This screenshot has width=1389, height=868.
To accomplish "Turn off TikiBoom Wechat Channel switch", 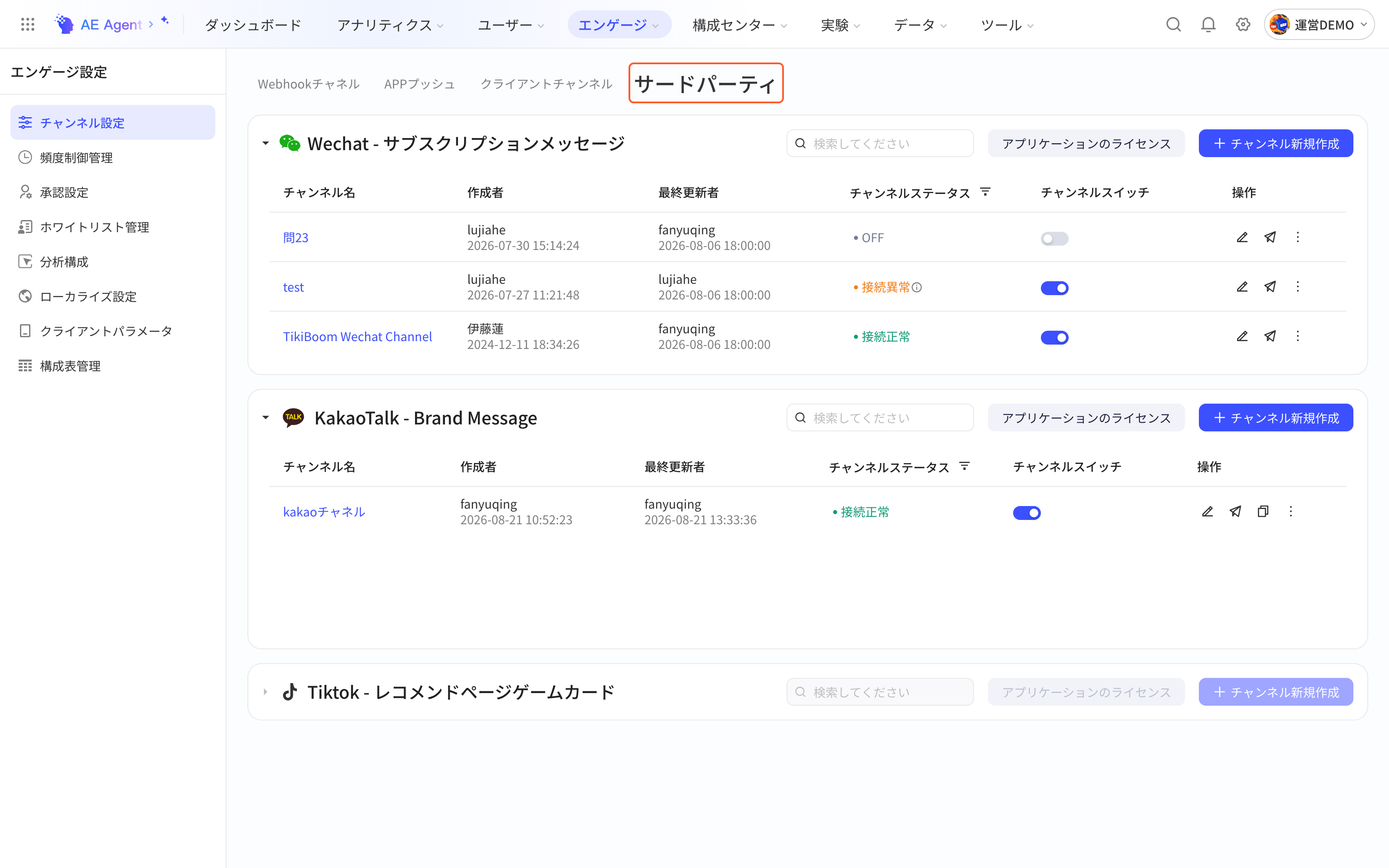I will [x=1054, y=337].
